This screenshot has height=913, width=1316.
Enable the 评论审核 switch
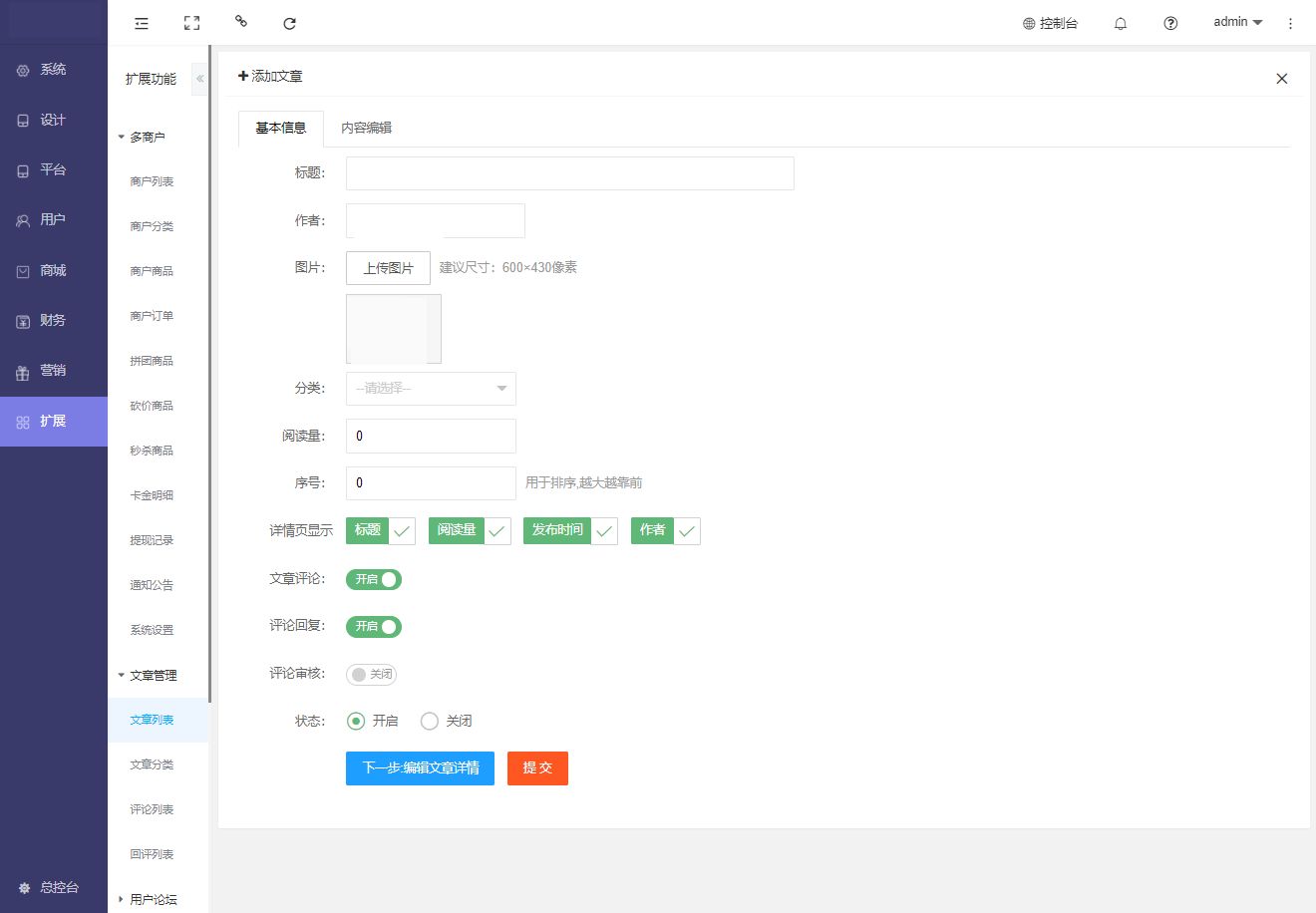pos(372,675)
